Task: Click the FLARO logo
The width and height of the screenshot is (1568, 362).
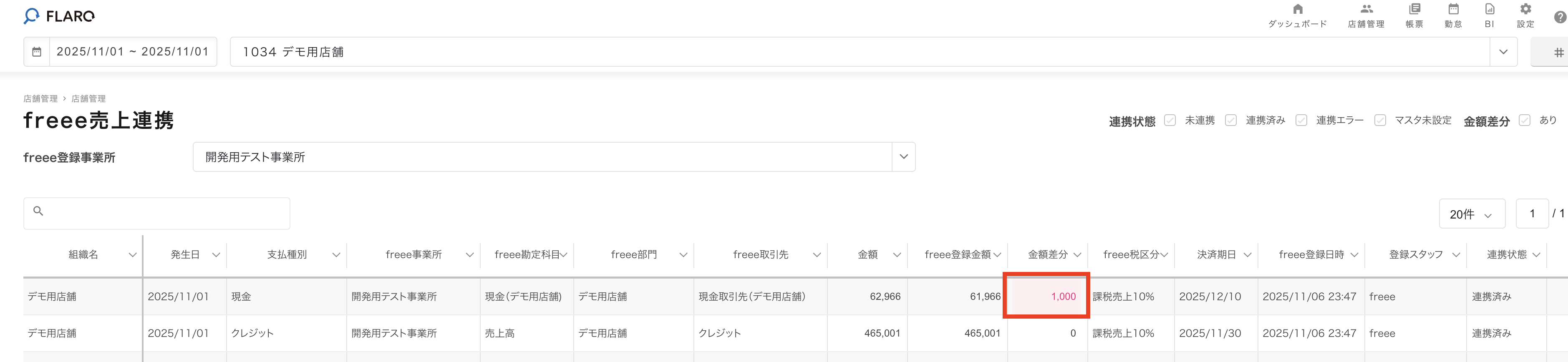Action: click(59, 16)
